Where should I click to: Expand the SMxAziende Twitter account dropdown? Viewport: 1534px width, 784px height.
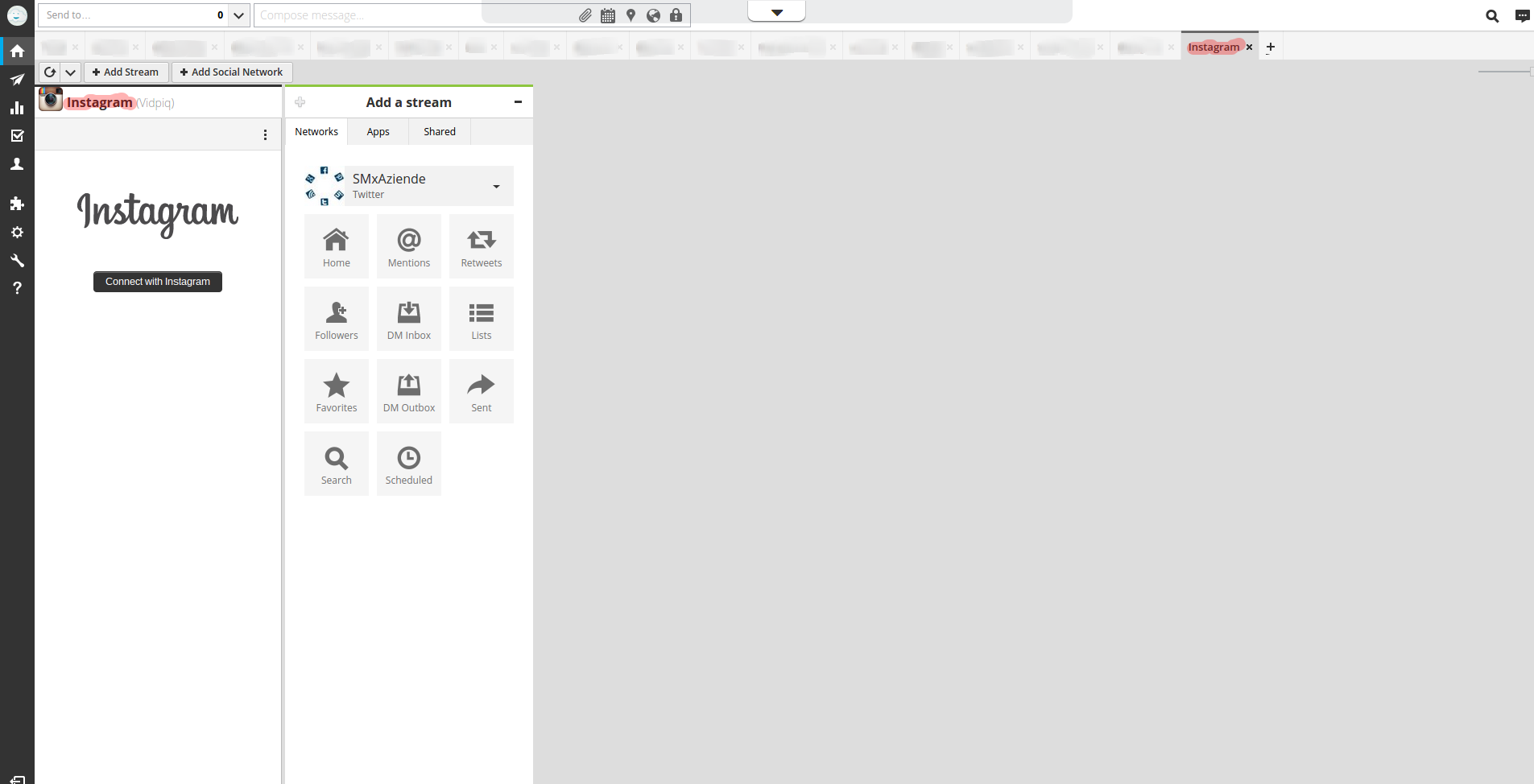pyautogui.click(x=496, y=186)
